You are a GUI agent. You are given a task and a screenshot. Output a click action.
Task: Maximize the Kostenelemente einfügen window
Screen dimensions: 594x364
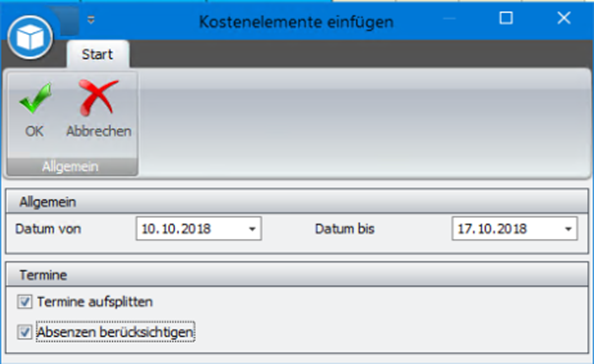506,18
